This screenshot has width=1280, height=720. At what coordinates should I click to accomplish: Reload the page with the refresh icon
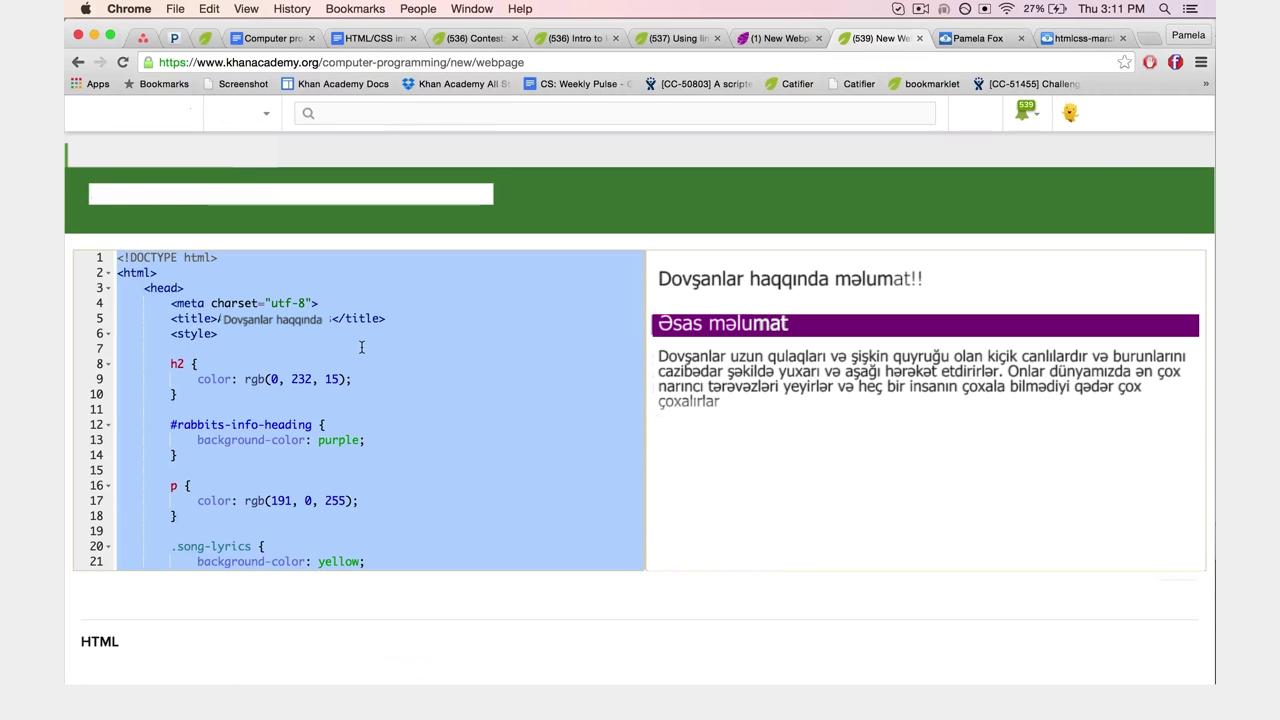122,62
